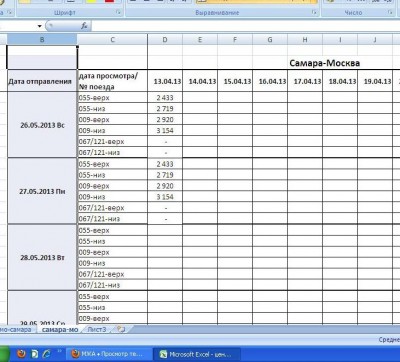Click the Insert Worksheet icon after Лист3
The width and height of the screenshot is (400, 362).
pos(121,329)
